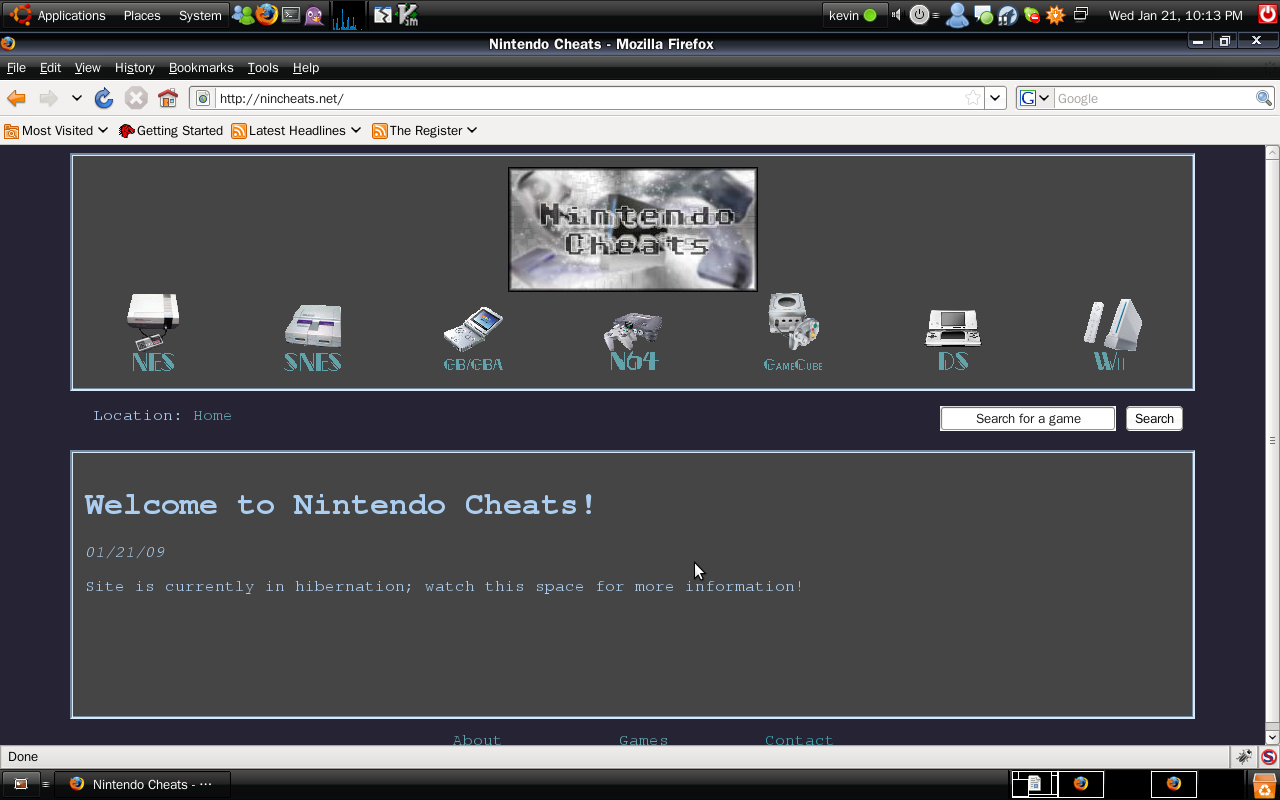
Task: Open the Bookmarks menu
Action: (x=200, y=67)
